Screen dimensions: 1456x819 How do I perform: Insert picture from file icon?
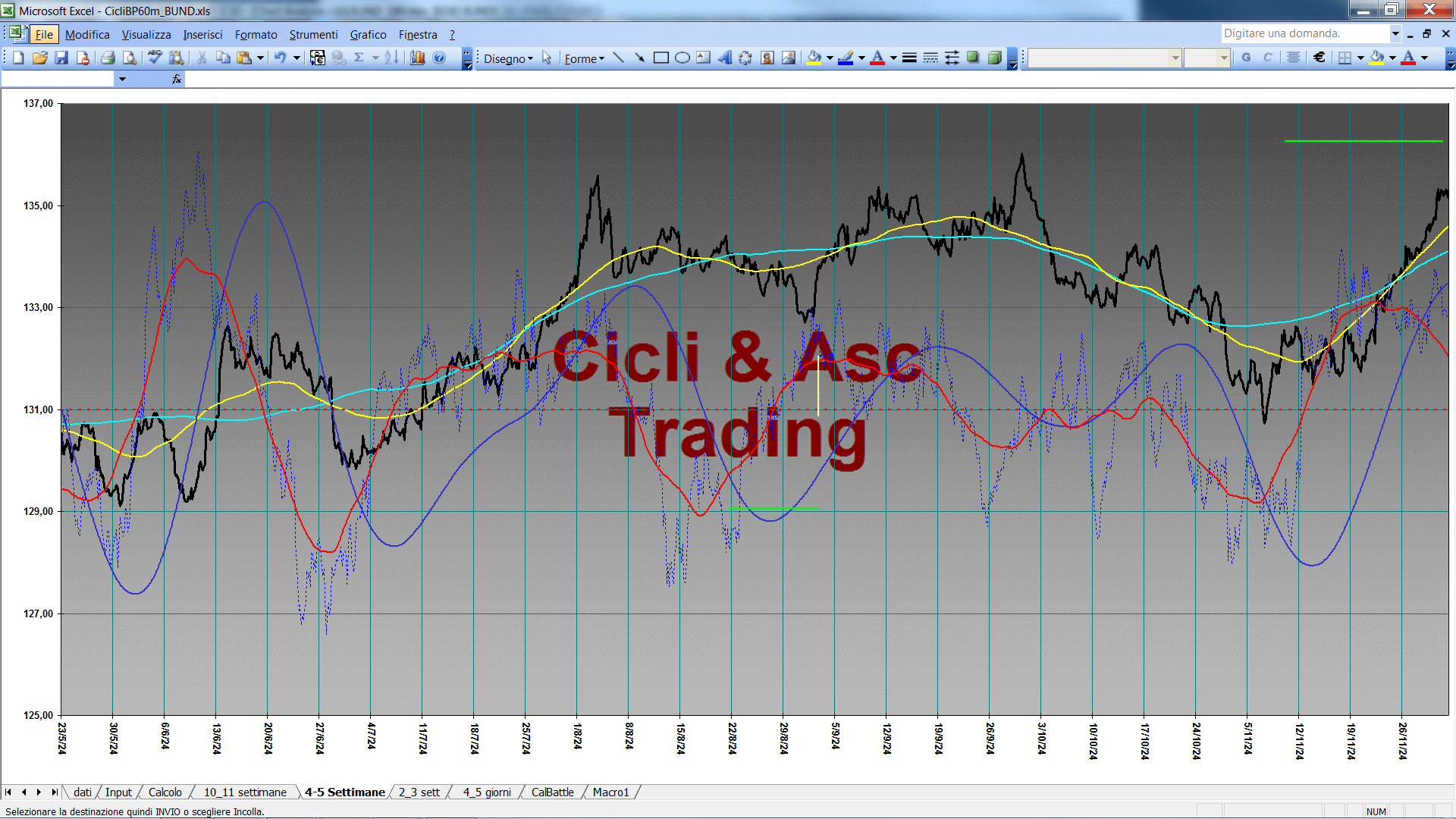tap(789, 58)
